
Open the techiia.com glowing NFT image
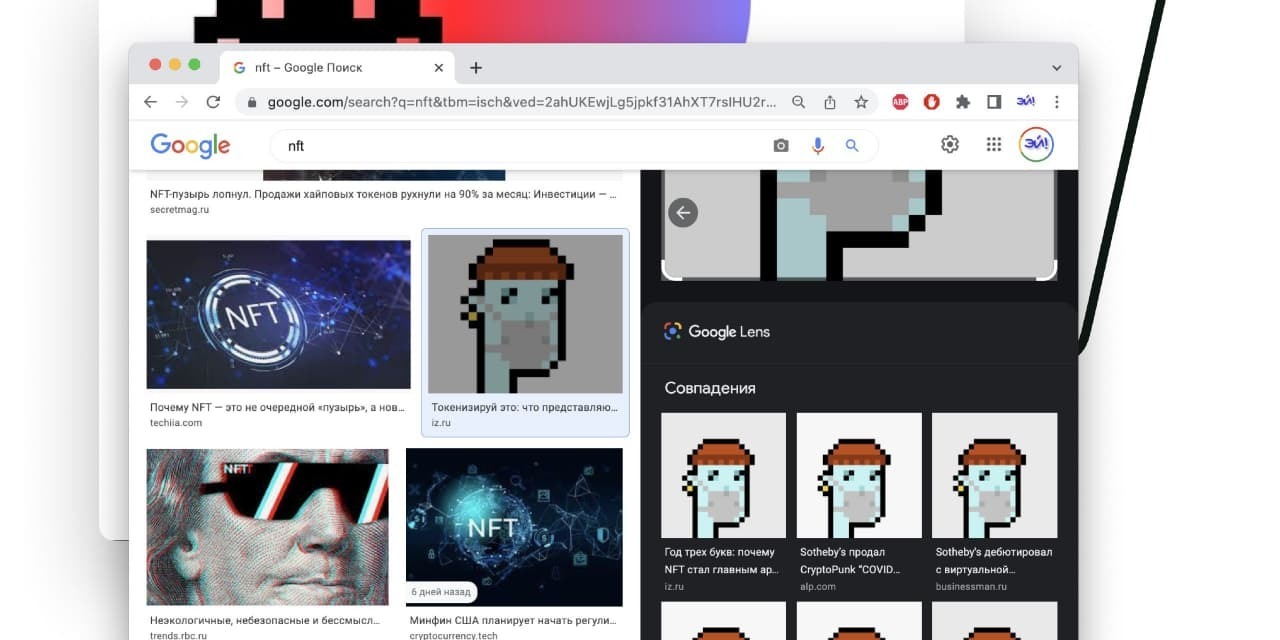[x=278, y=314]
